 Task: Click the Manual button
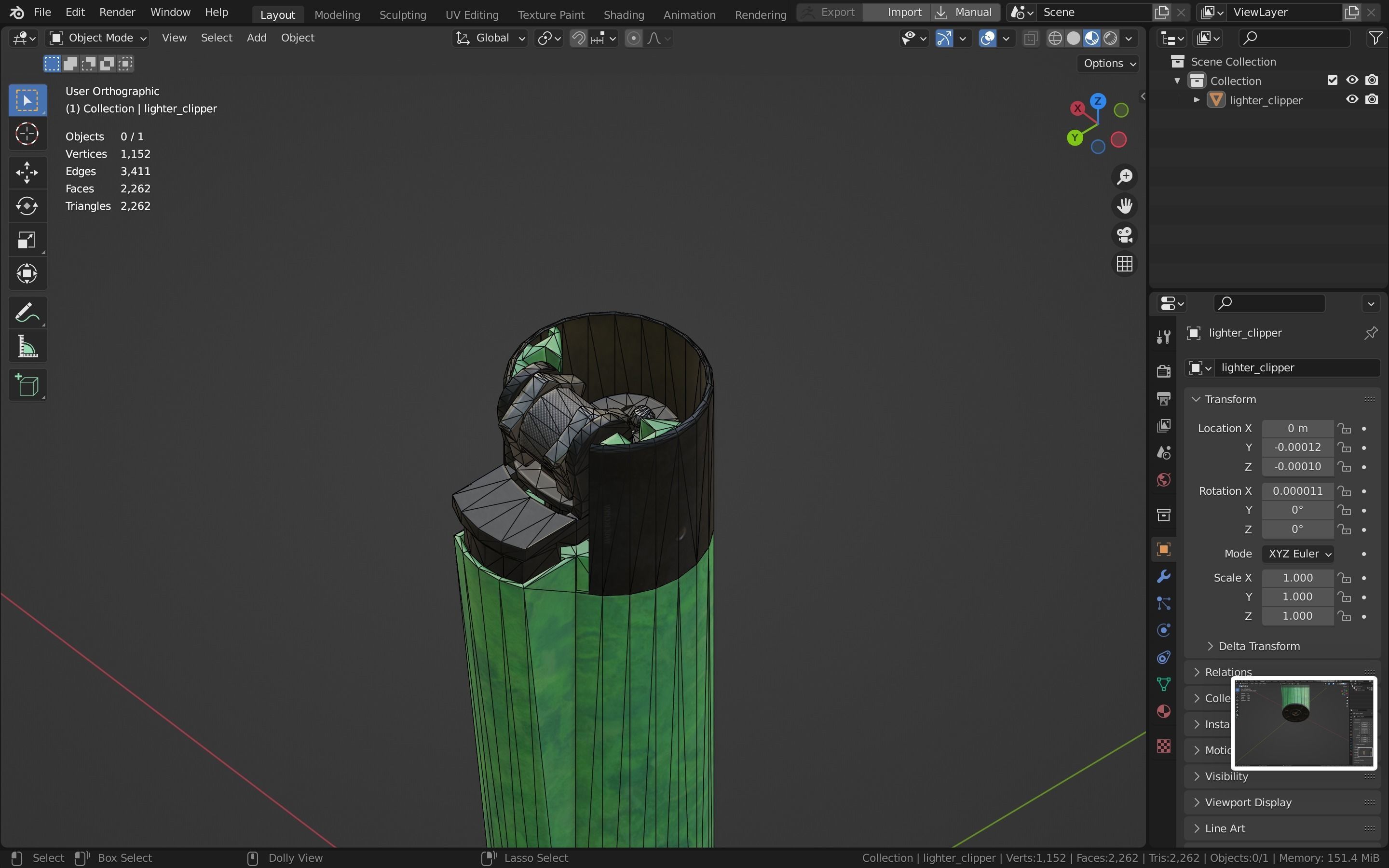[x=965, y=12]
